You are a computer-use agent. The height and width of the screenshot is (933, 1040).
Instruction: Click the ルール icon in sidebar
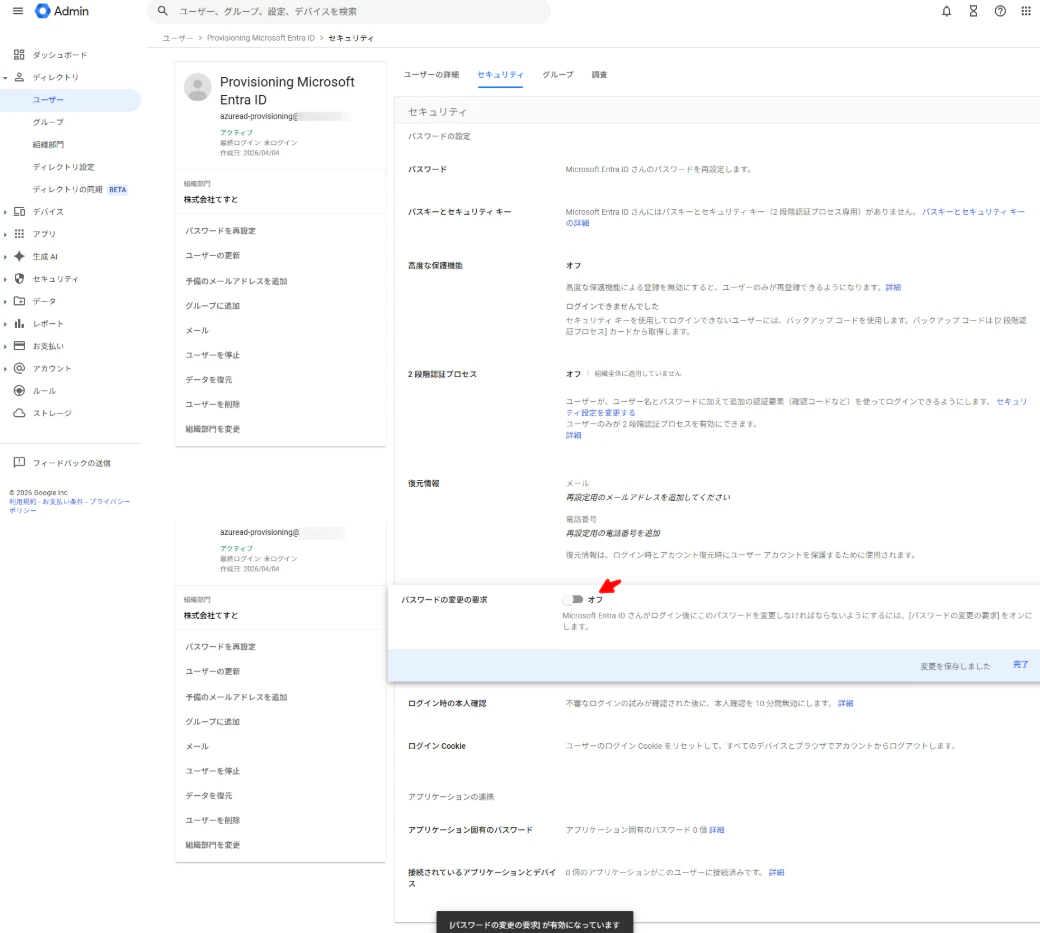19,391
